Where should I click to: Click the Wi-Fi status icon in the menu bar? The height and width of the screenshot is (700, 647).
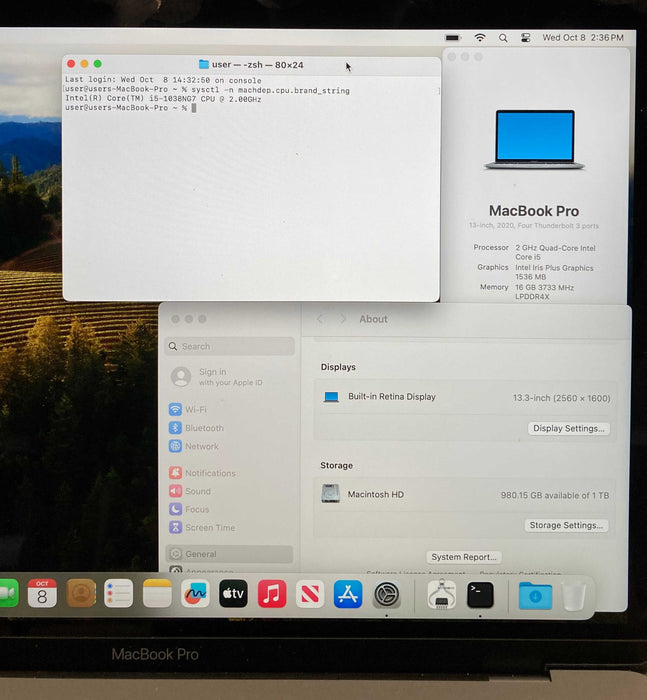click(480, 38)
